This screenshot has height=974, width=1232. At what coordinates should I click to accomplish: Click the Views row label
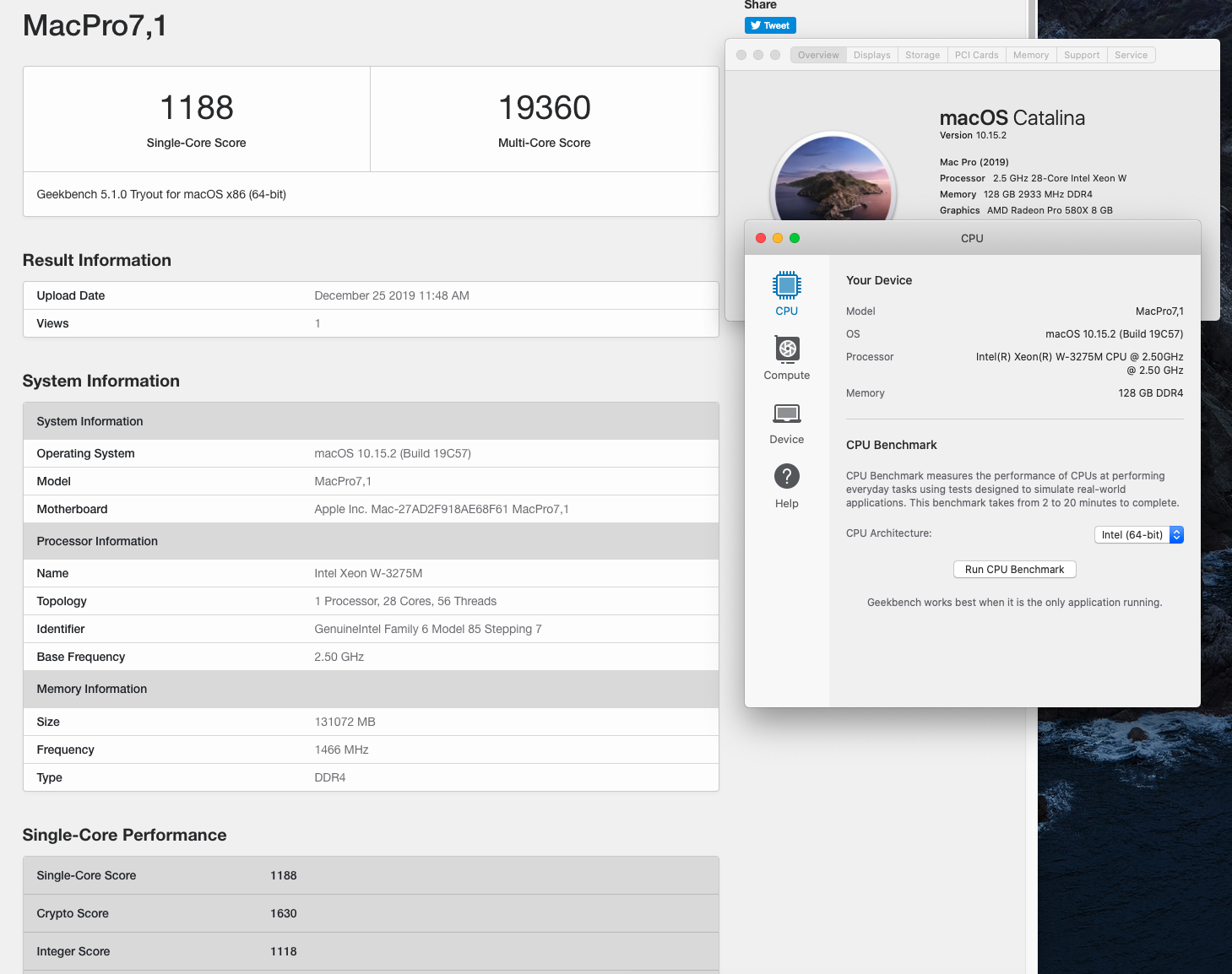[x=52, y=323]
